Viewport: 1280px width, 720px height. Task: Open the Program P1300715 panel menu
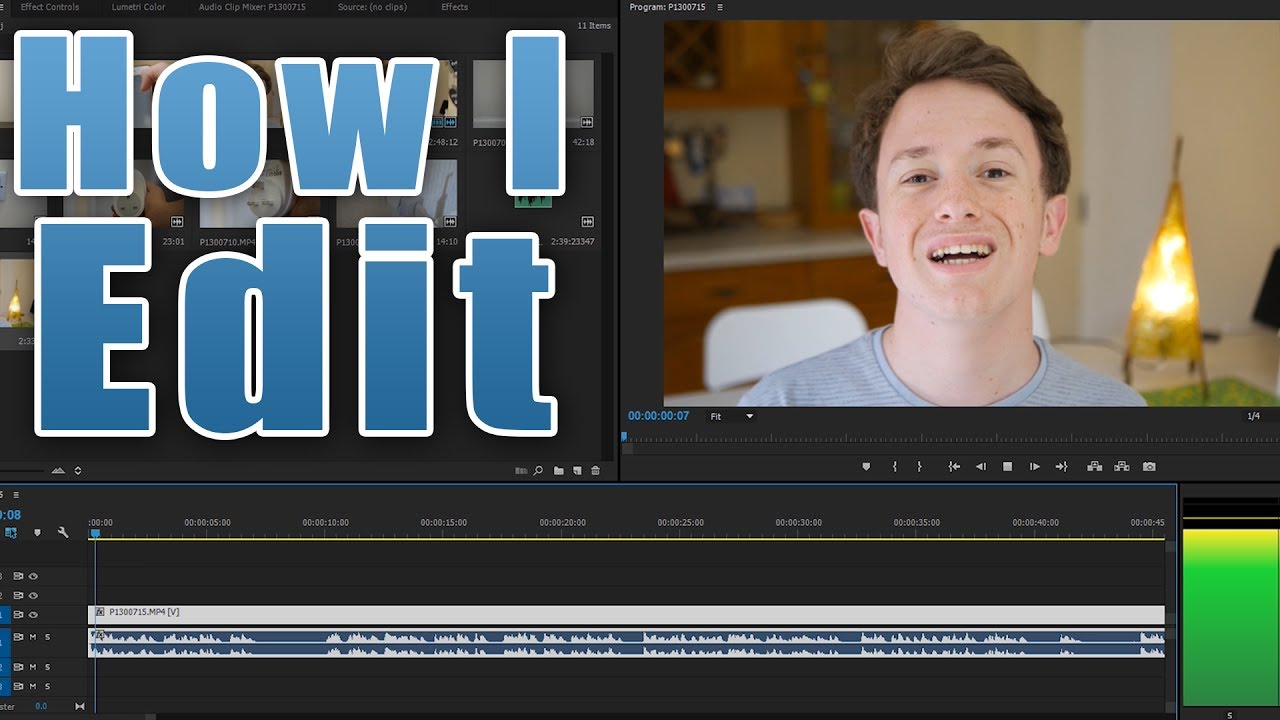coord(720,7)
